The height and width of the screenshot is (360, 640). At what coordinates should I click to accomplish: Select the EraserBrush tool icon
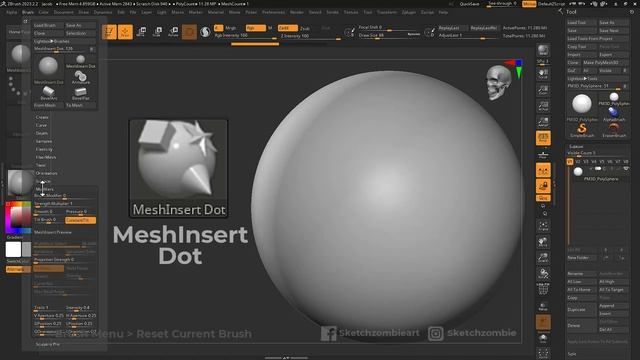(x=614, y=130)
